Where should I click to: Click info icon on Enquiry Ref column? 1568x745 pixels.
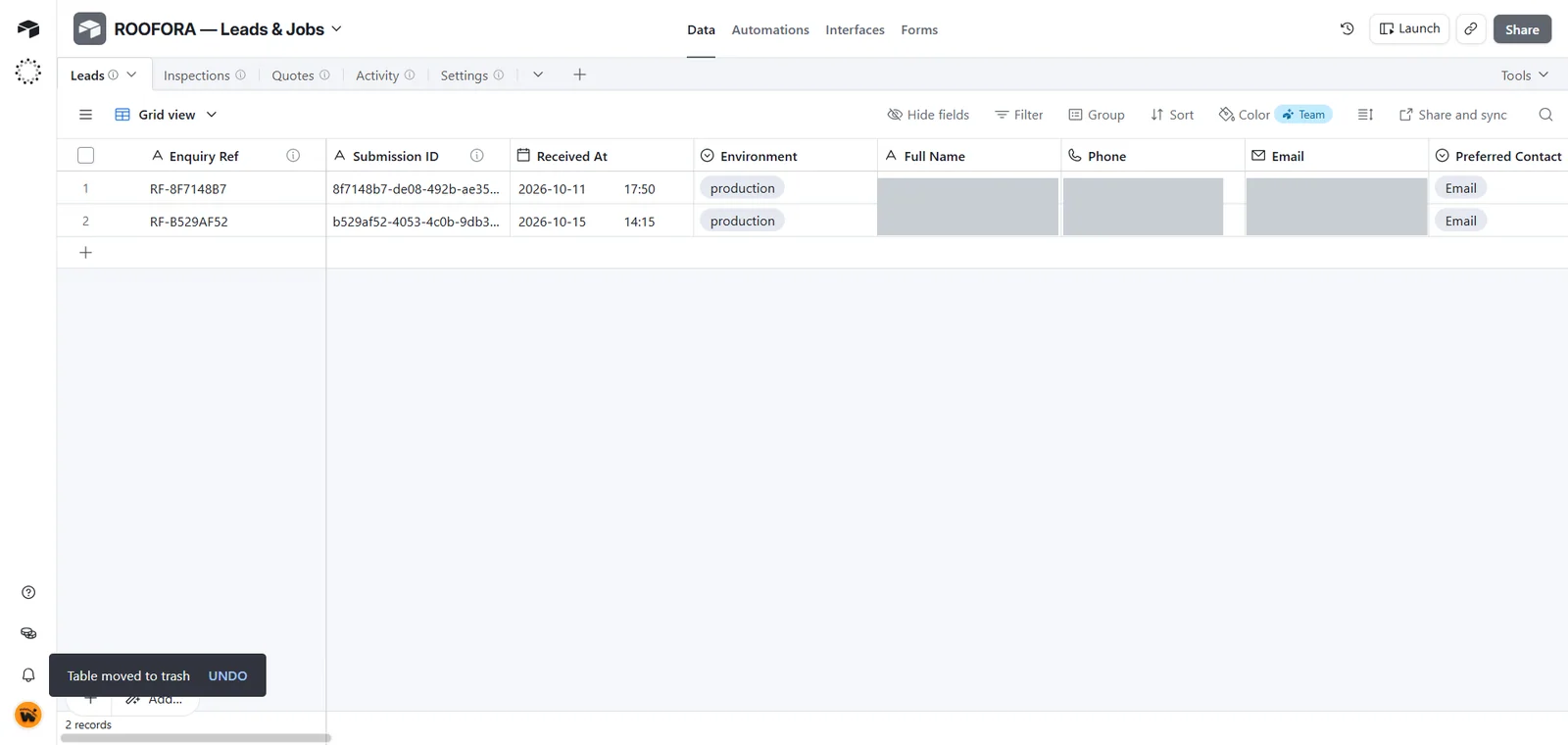(293, 156)
